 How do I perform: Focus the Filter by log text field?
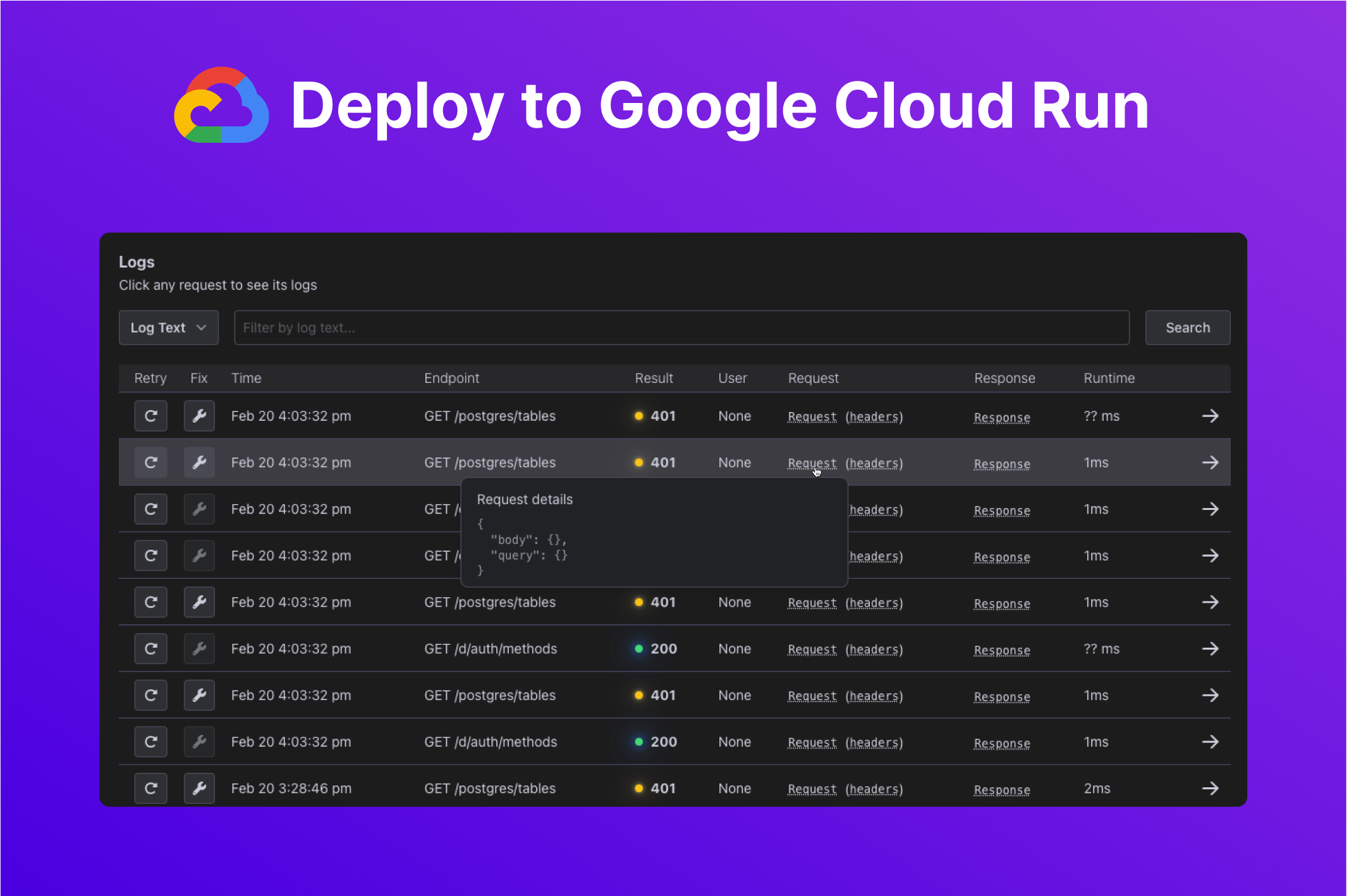[x=681, y=327]
